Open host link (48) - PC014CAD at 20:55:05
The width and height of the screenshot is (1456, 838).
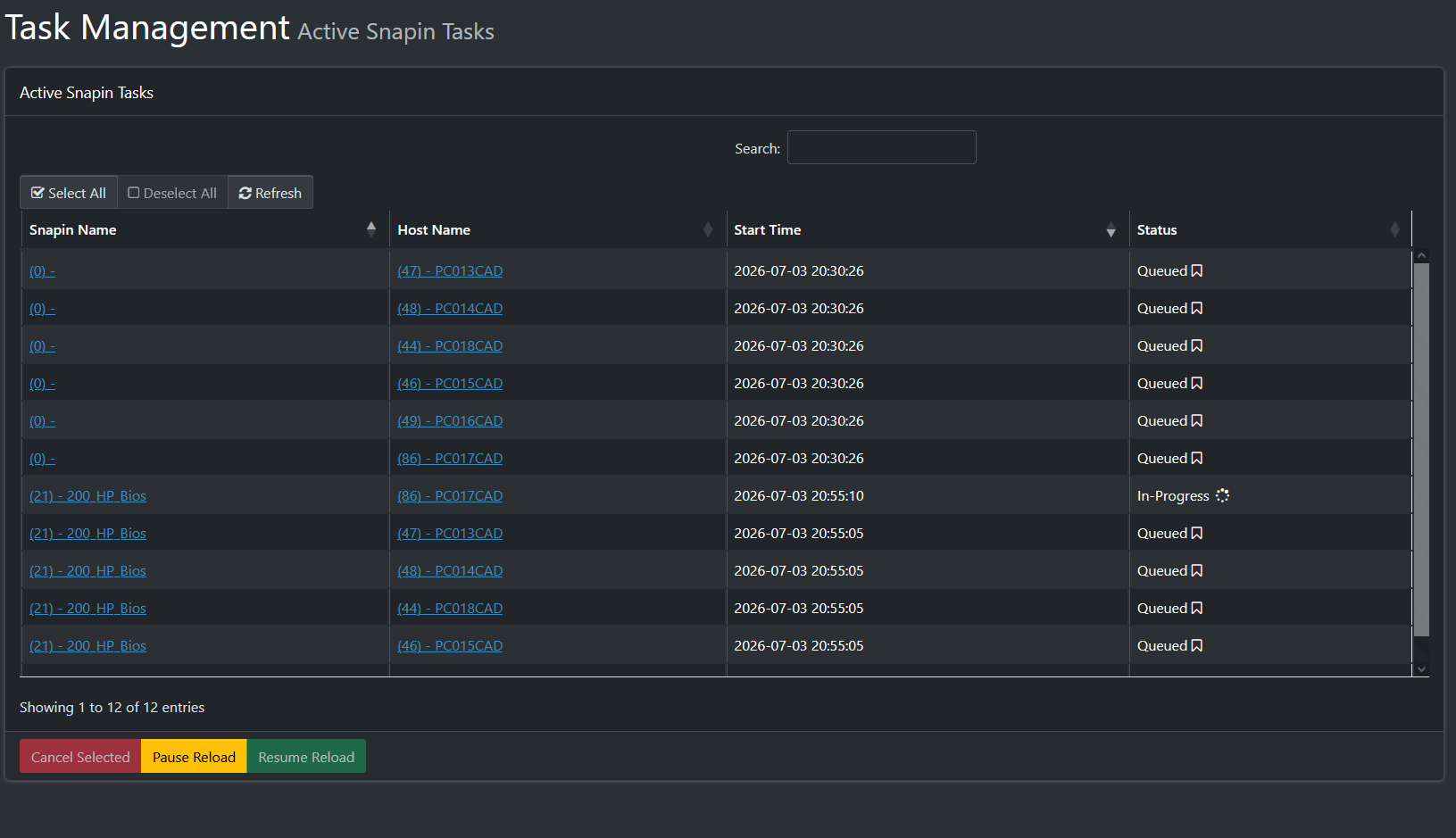point(450,570)
